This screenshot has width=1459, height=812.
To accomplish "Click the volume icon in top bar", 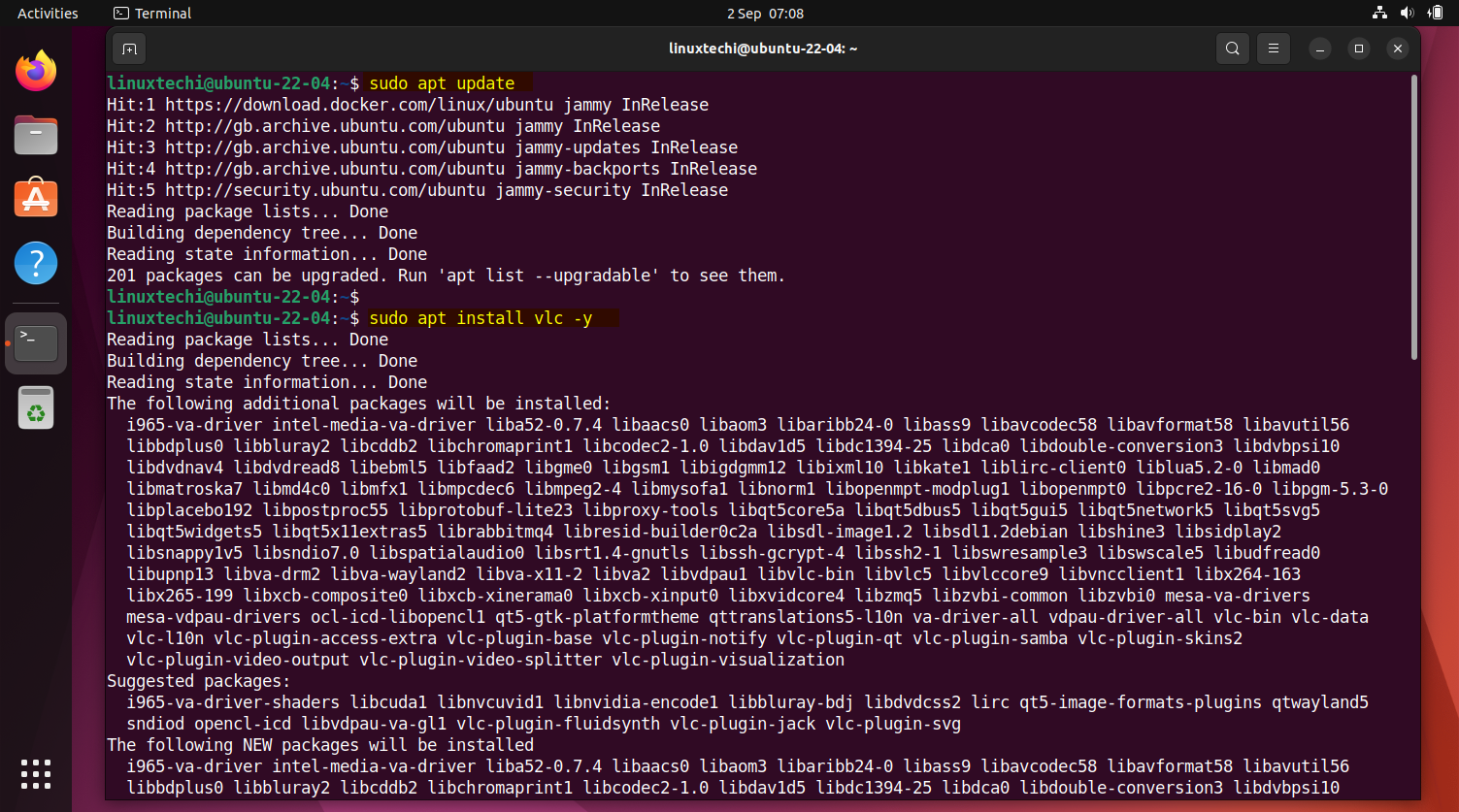I will (1408, 14).
